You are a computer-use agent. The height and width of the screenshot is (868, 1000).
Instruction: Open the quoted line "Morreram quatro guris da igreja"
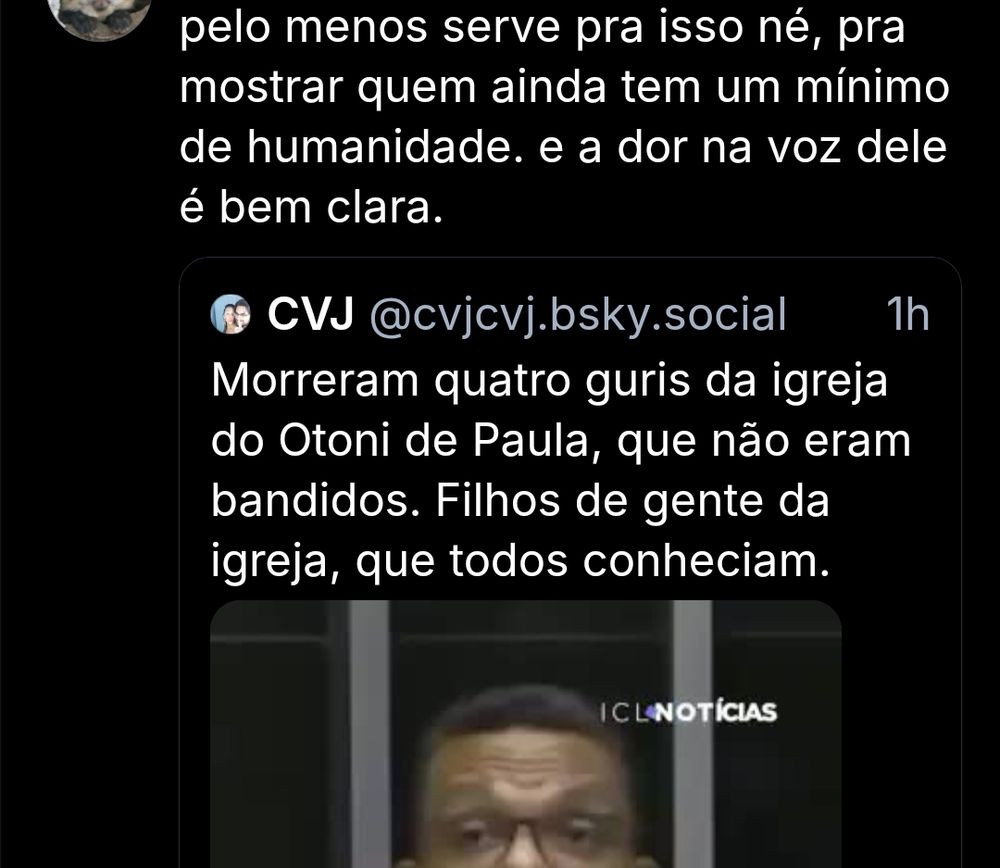[549, 383]
